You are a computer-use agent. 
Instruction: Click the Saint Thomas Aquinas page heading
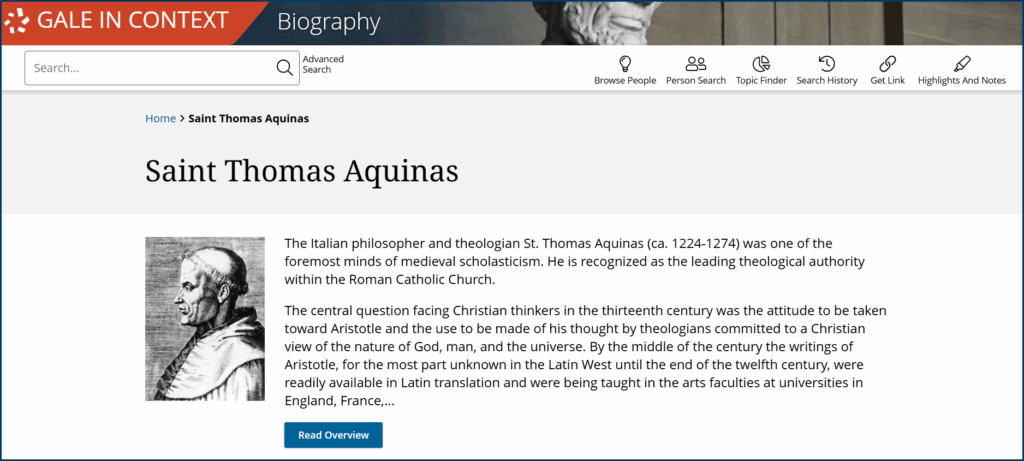pos(302,171)
